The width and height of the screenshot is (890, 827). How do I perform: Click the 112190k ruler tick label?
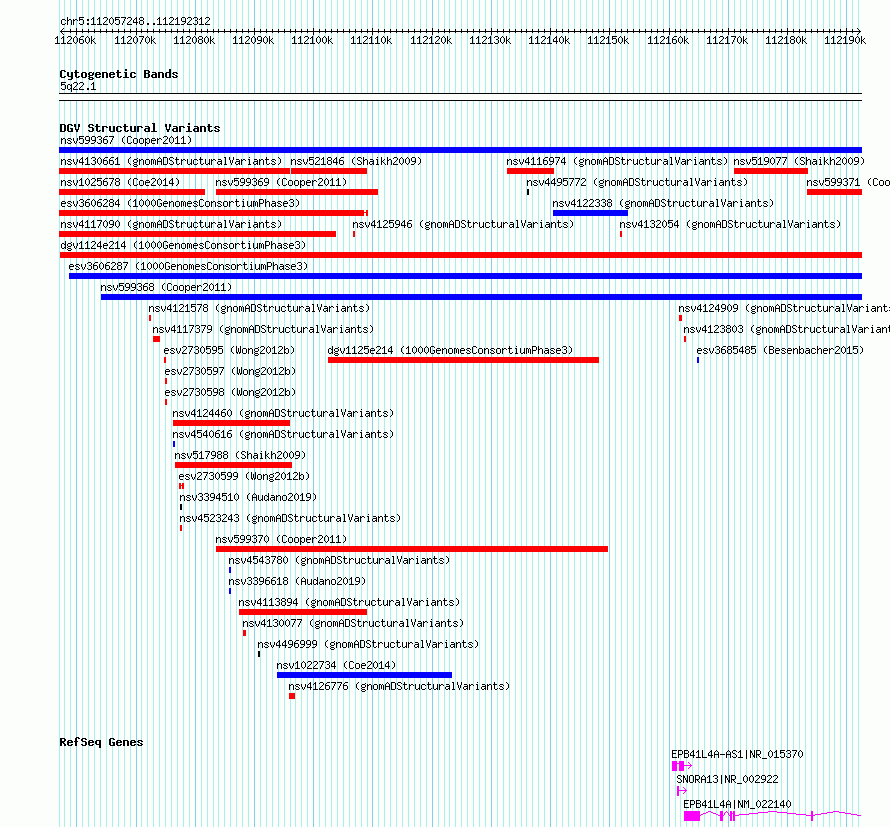(845, 40)
